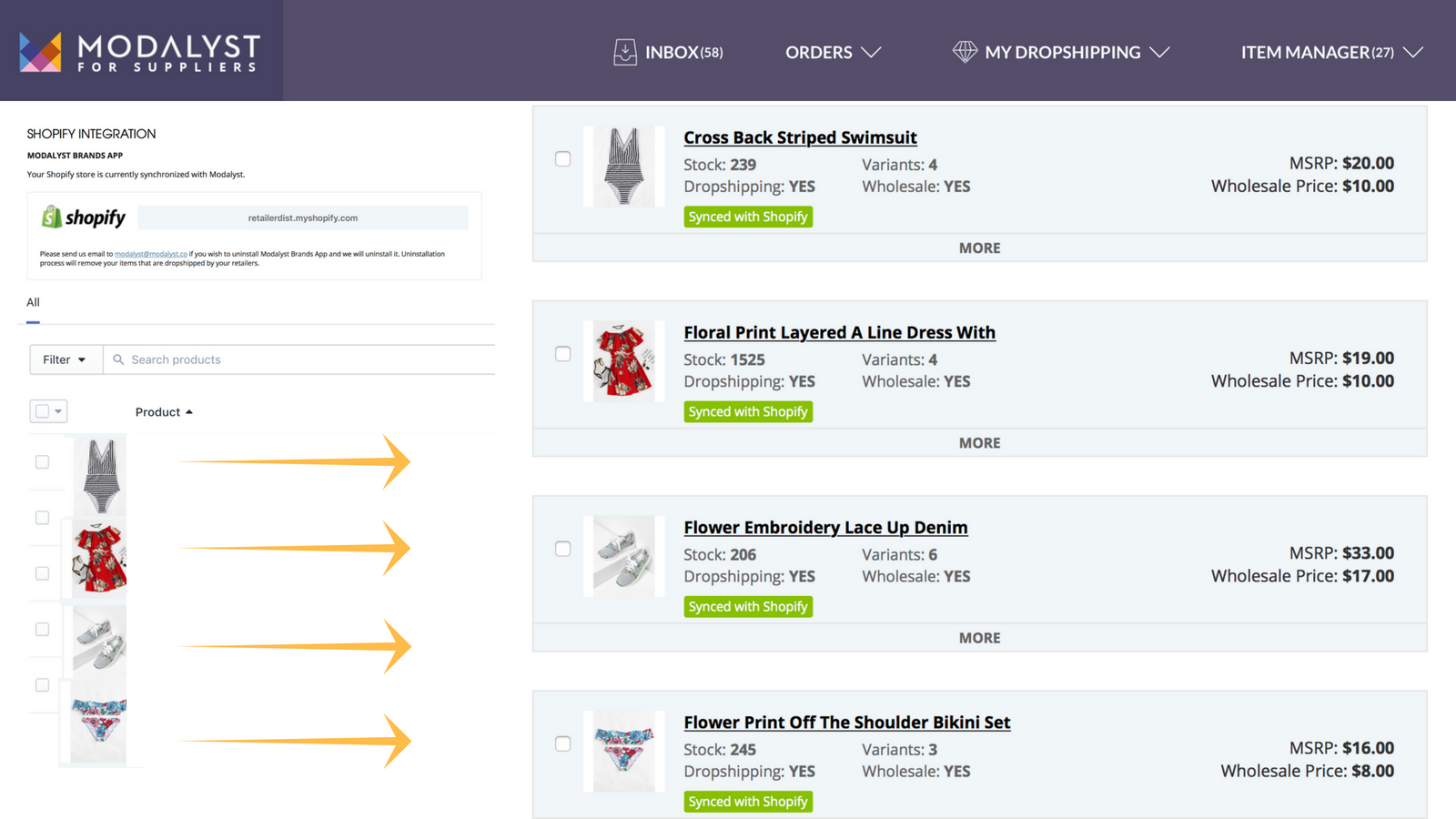This screenshot has height=819, width=1456.
Task: Toggle the Product column sort arrow
Action: pyautogui.click(x=189, y=410)
